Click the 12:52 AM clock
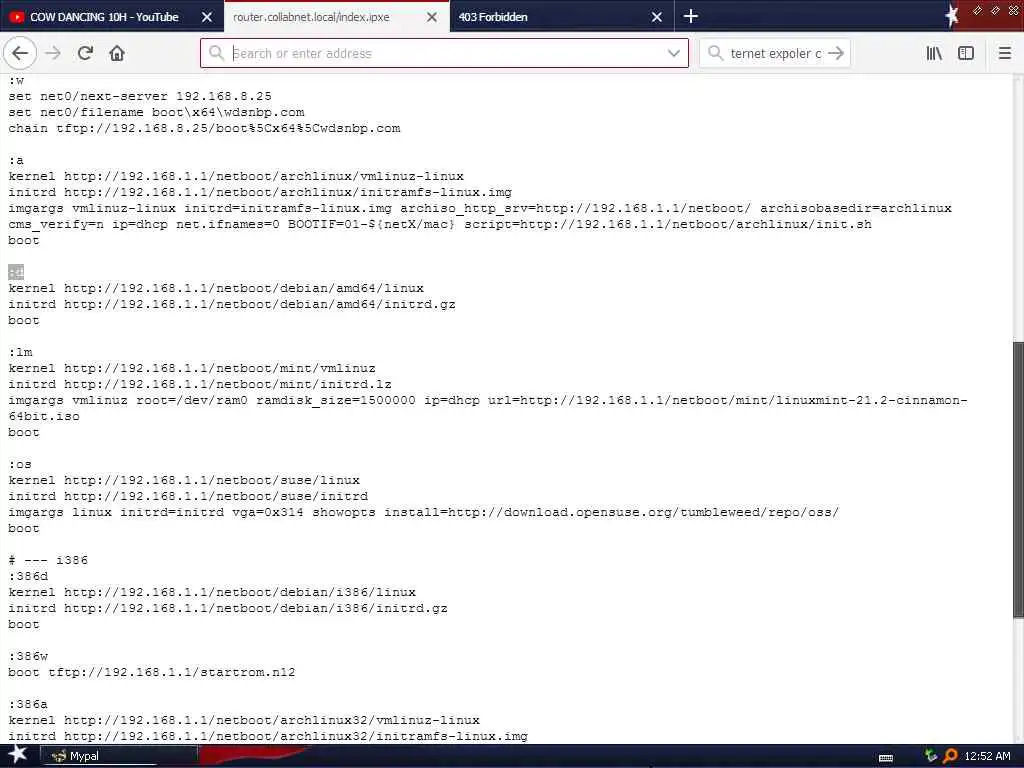Viewport: 1024px width, 768px height. pos(987,756)
